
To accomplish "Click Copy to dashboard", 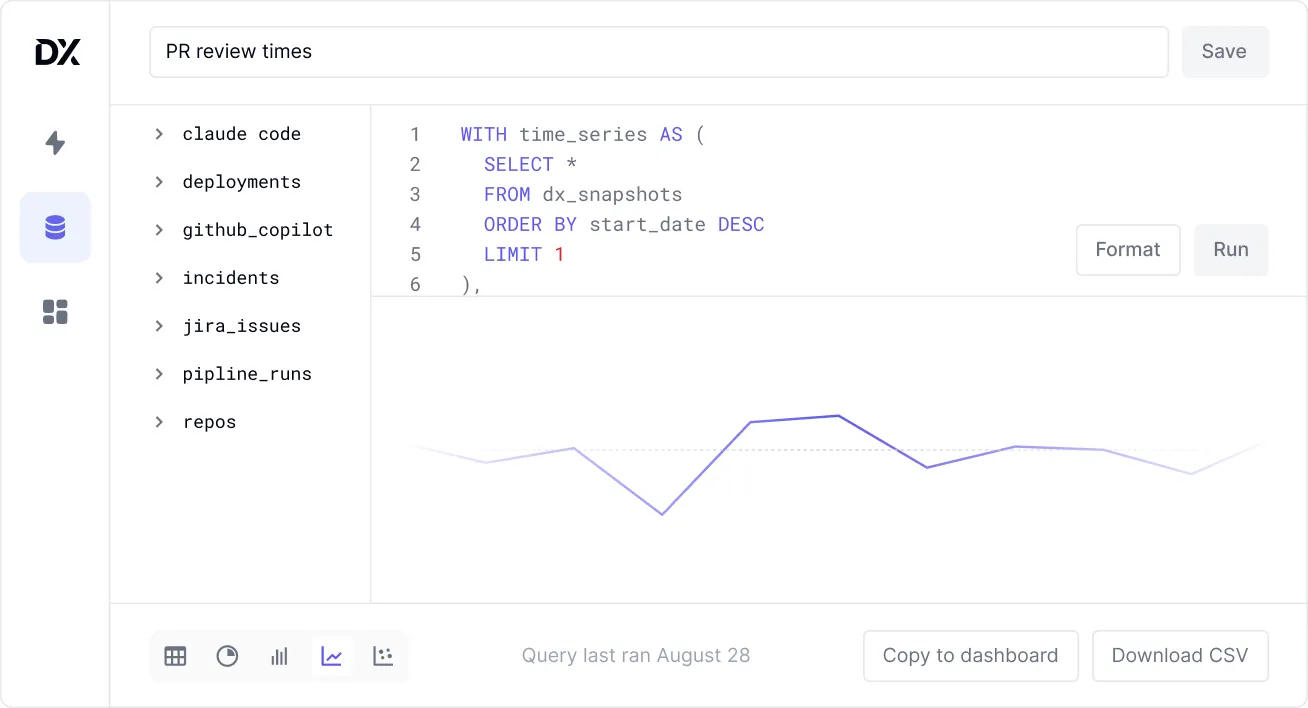I will [970, 656].
